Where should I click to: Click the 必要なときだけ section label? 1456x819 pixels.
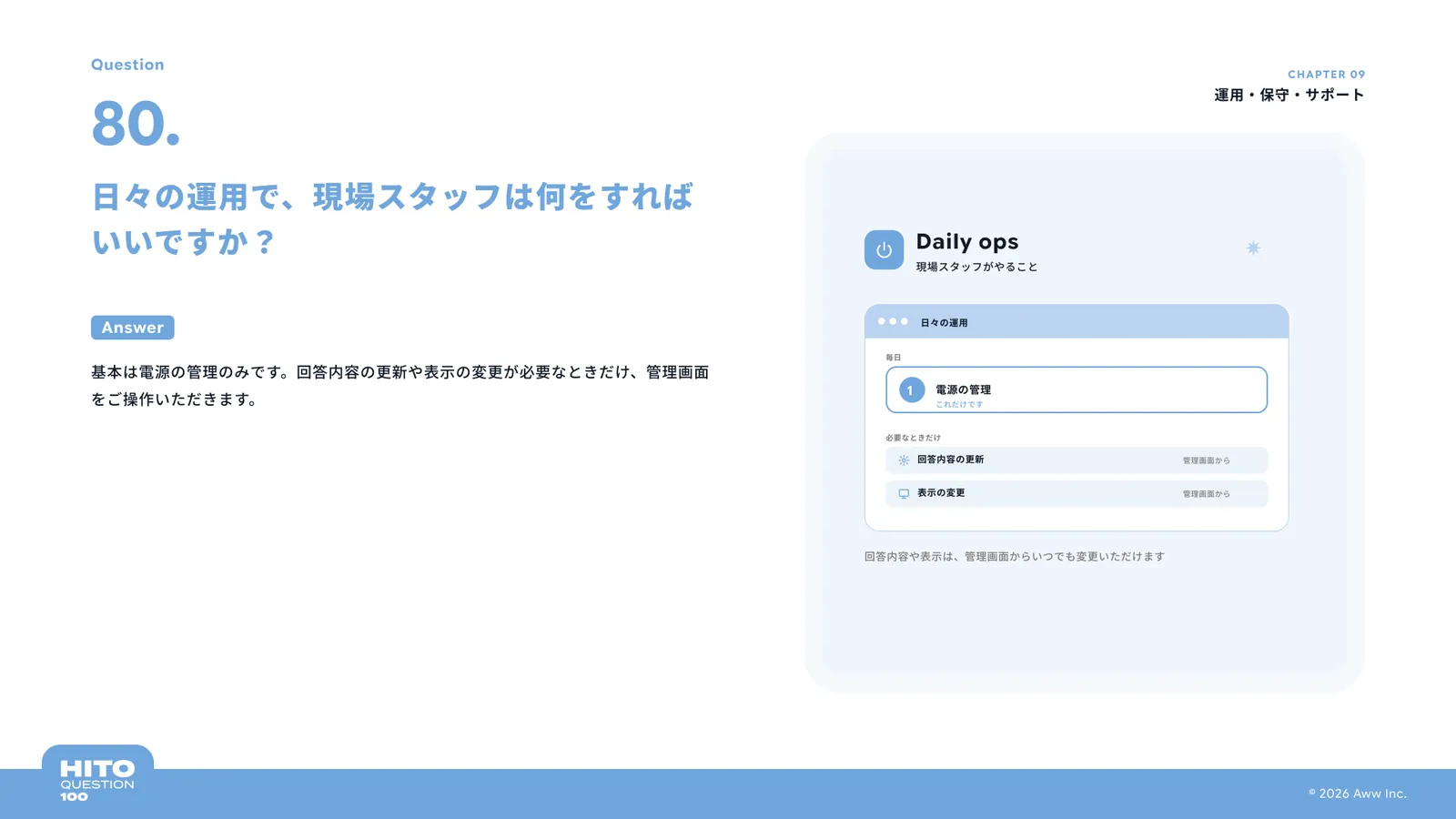[913, 438]
